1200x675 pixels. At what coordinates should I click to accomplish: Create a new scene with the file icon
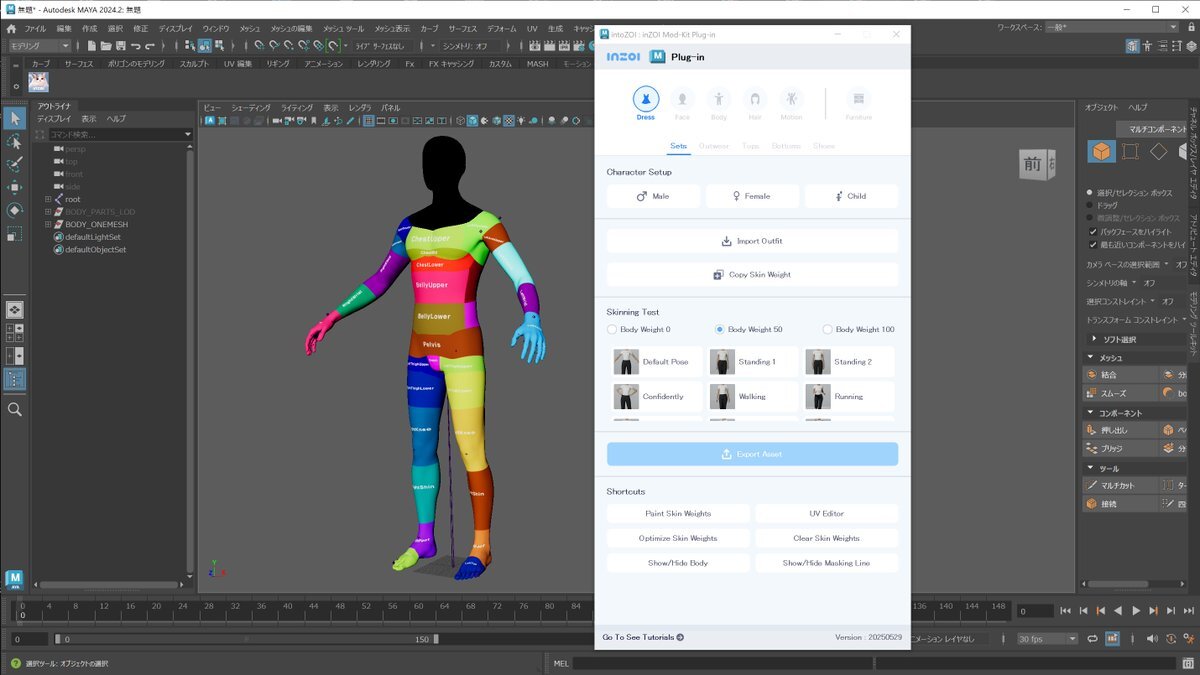pyautogui.click(x=92, y=45)
